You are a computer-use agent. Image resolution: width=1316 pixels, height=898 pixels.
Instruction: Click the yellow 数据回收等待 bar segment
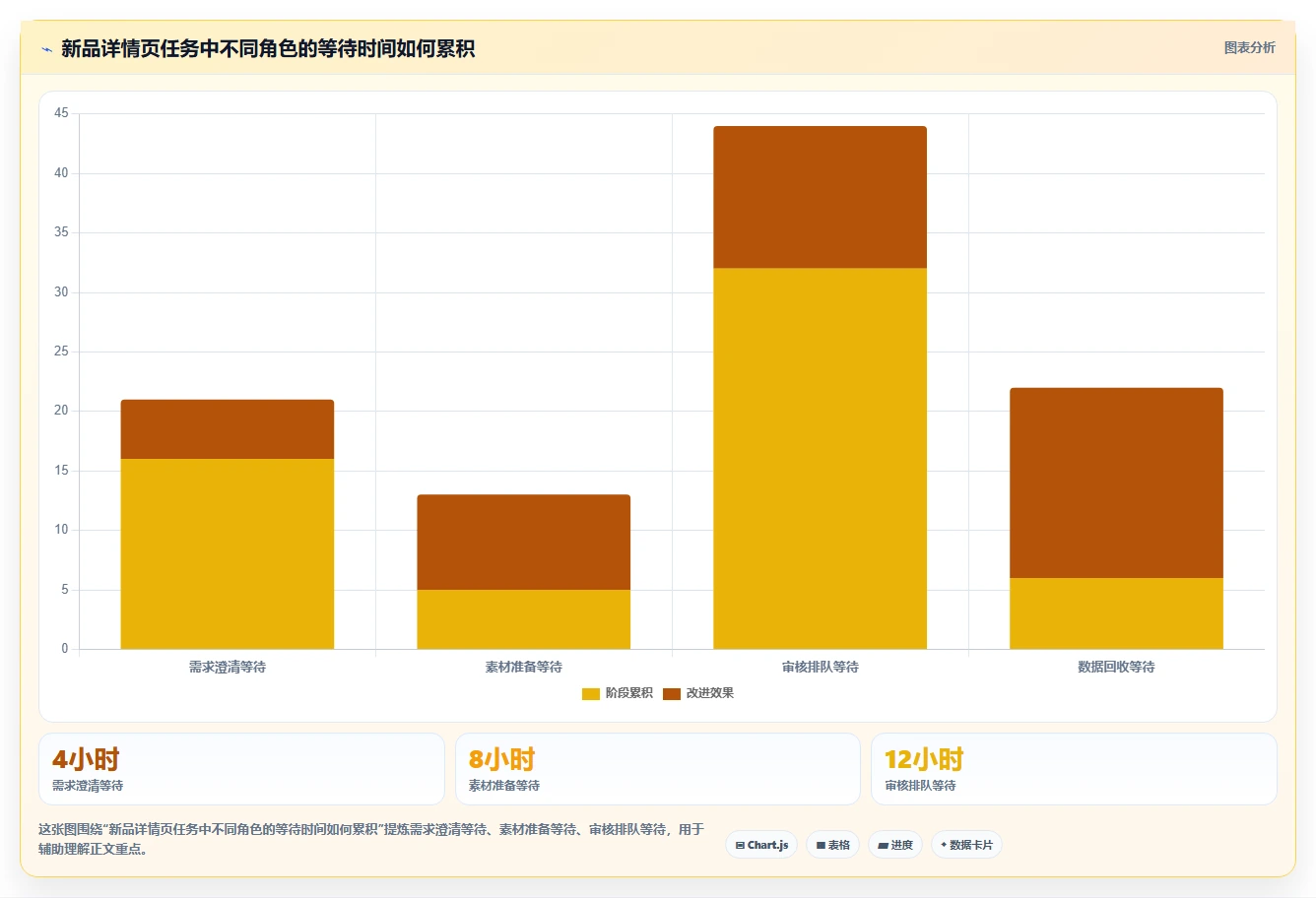pyautogui.click(x=1117, y=613)
